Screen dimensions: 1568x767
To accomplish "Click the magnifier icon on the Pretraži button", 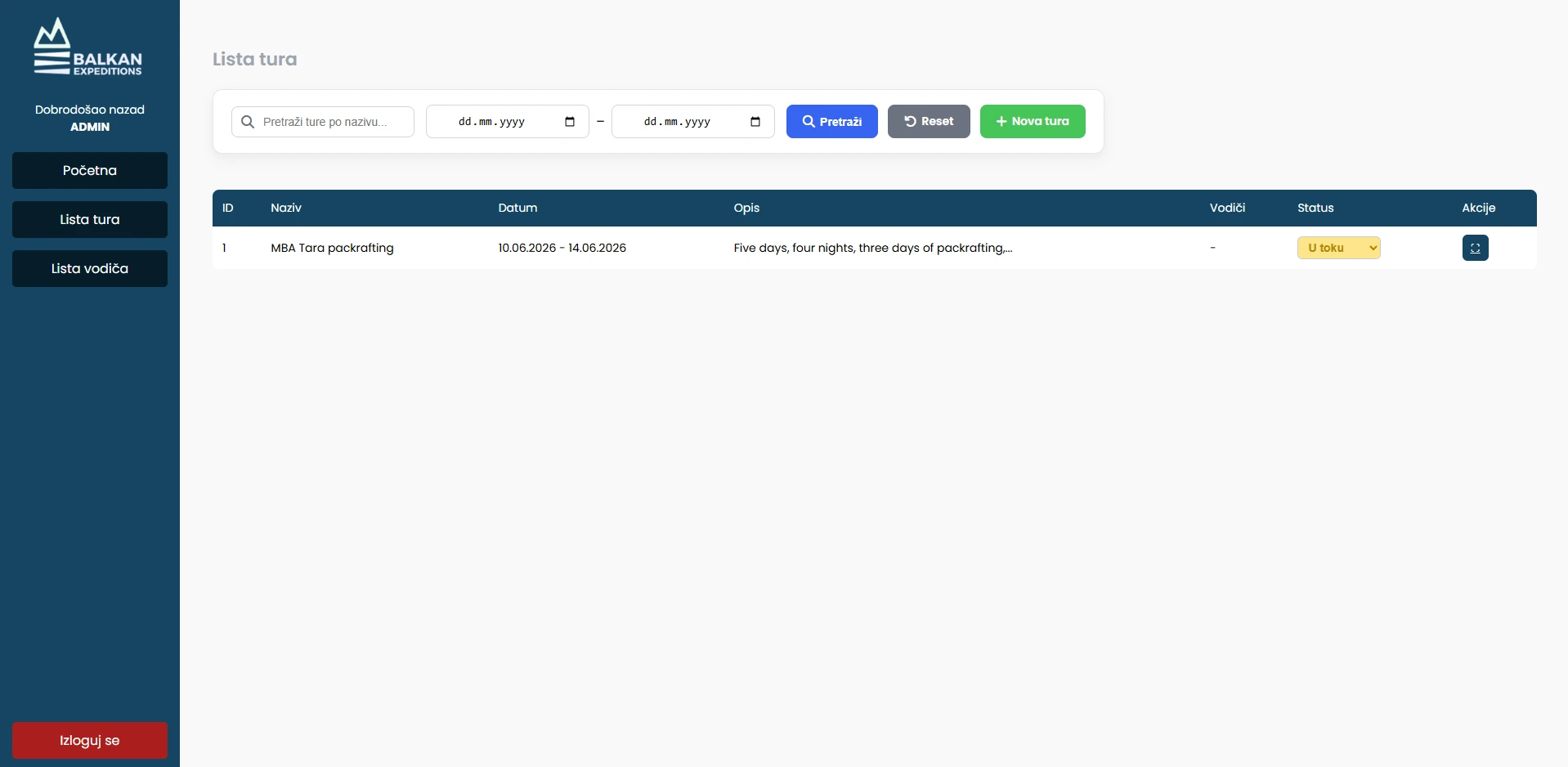I will 809,121.
